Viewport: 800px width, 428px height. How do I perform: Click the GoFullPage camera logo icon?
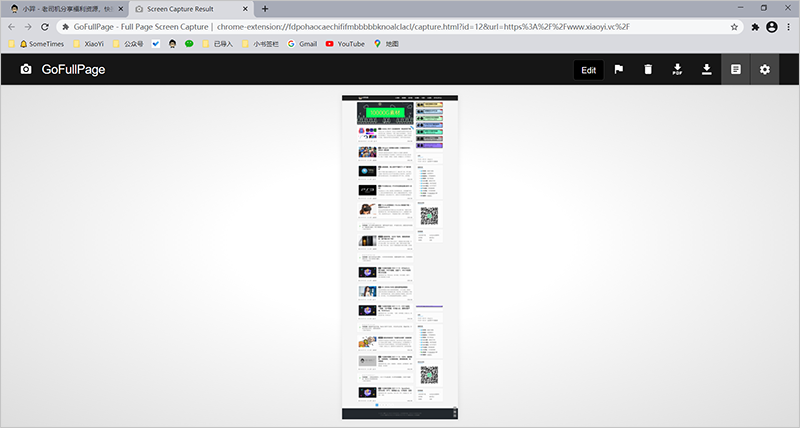(x=26, y=69)
